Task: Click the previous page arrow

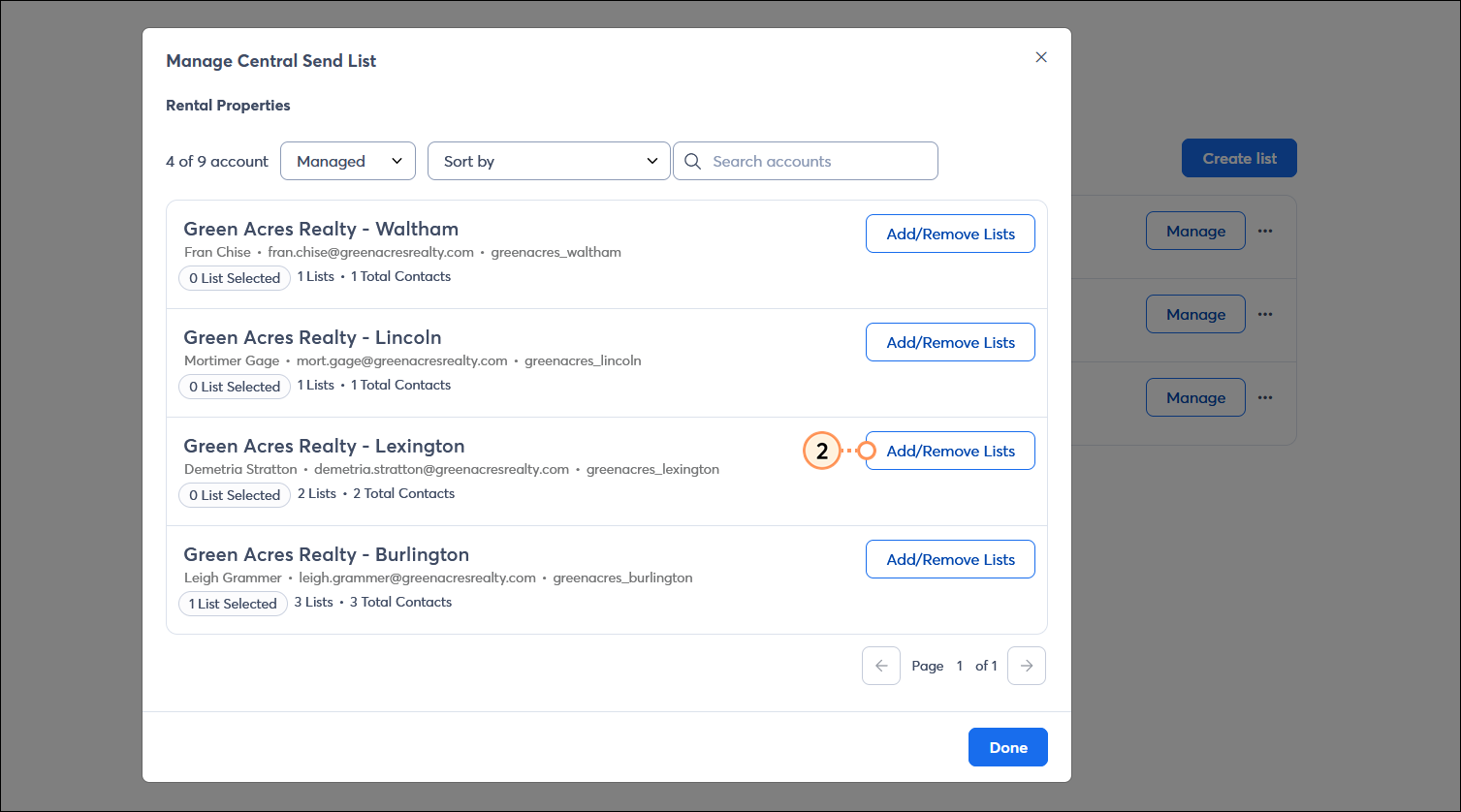Action: pos(880,666)
